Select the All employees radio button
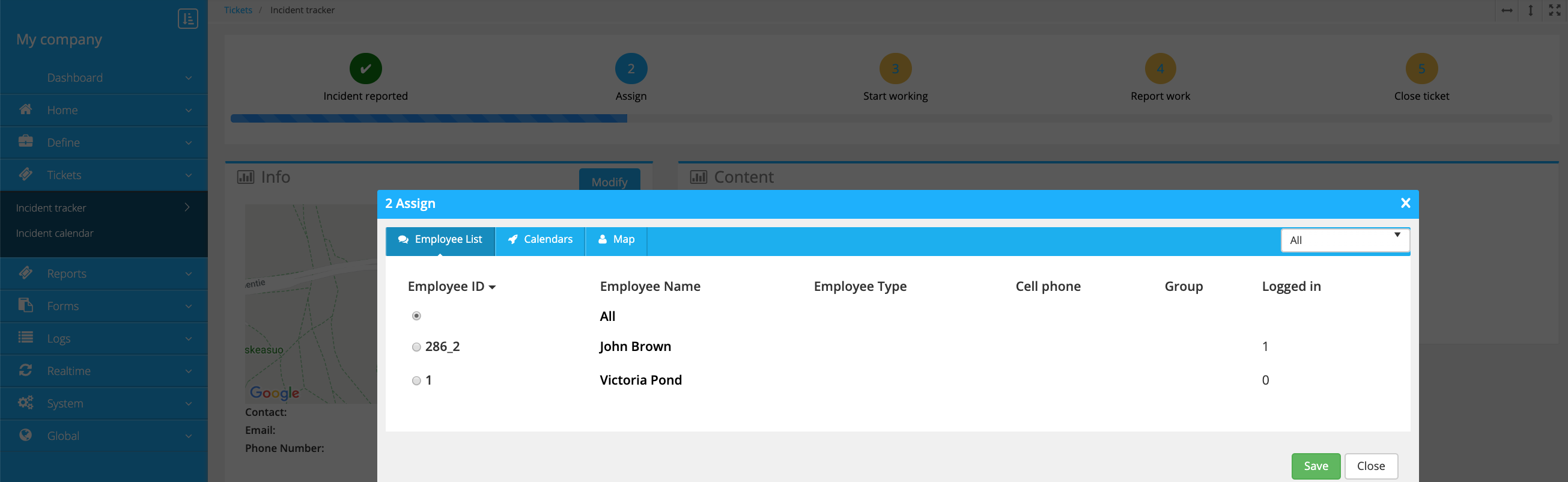The height and width of the screenshot is (482, 1568). [x=416, y=316]
